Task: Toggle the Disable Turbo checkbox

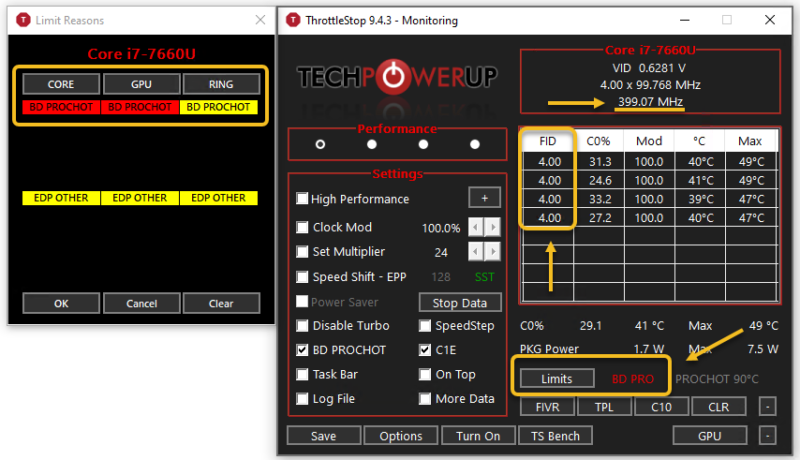Action: coord(303,325)
